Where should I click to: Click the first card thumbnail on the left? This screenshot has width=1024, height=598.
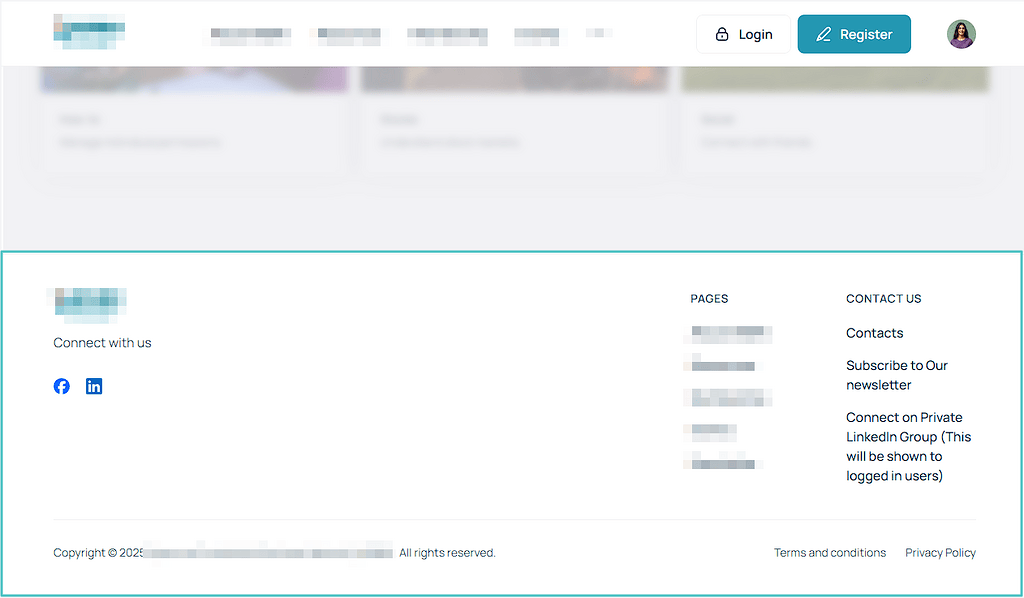tap(193, 75)
